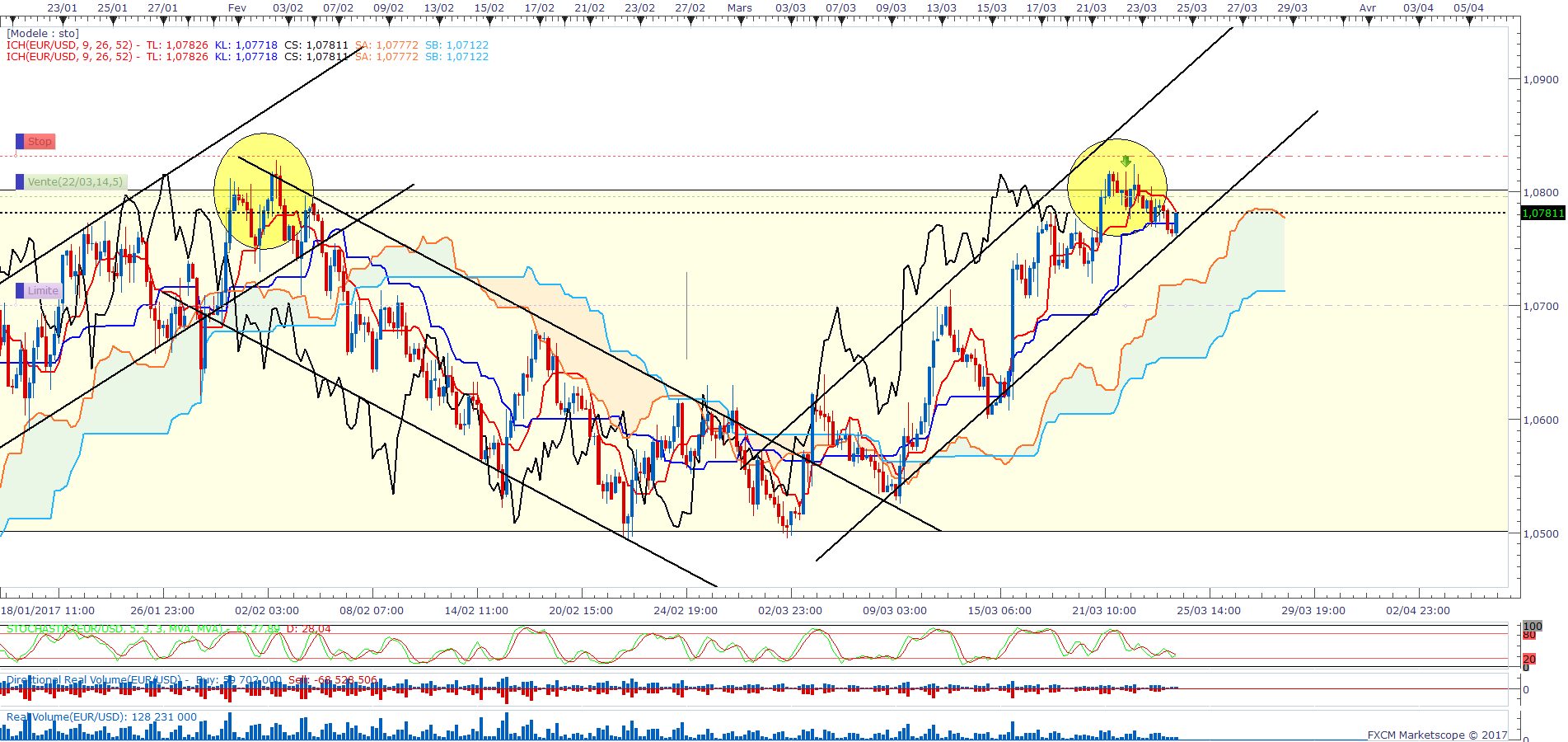Screen dimensions: 1568x742
Task: Click the 23/01 date on the top axis
Action: [x=63, y=8]
